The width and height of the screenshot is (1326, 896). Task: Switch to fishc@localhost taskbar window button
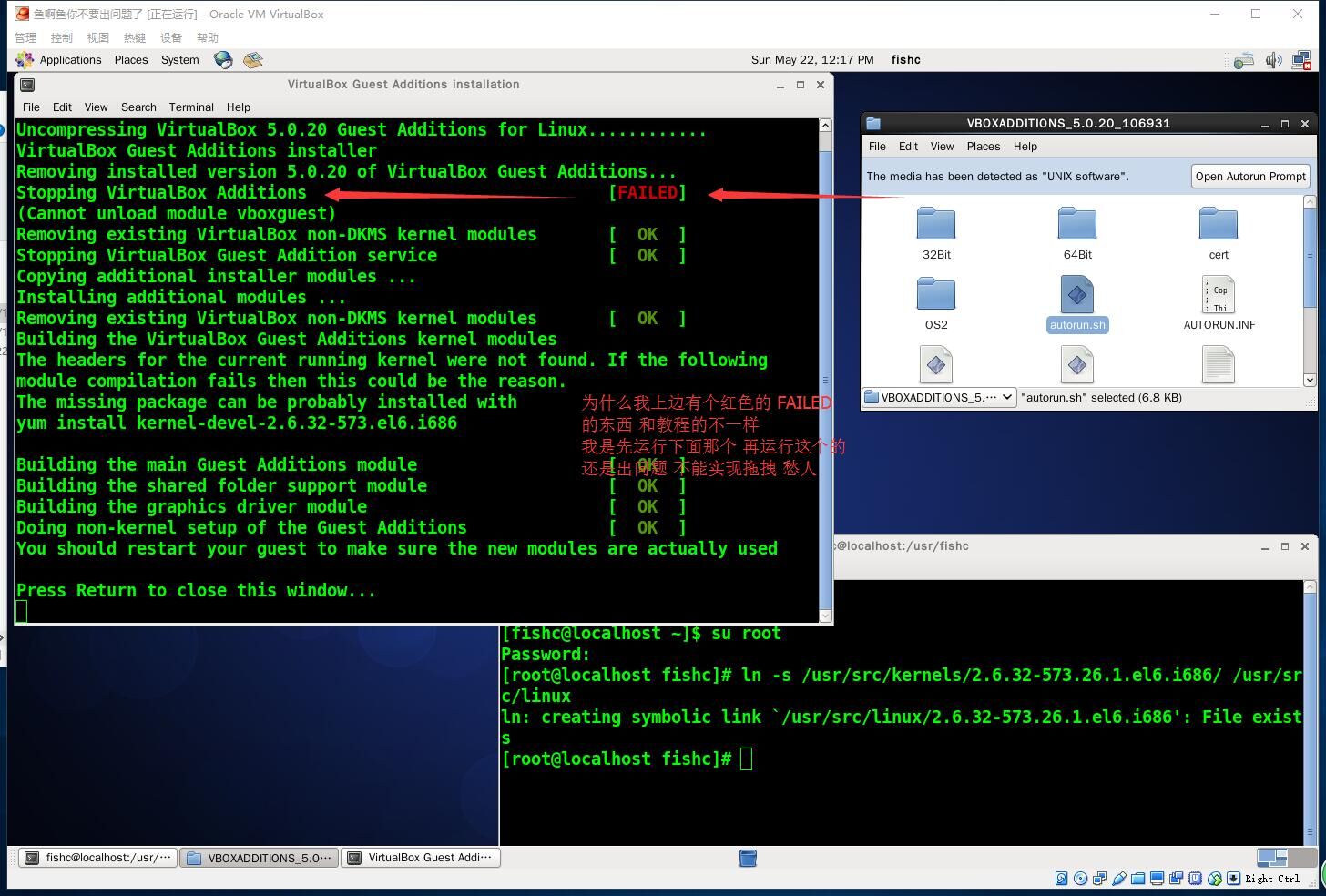click(x=97, y=858)
